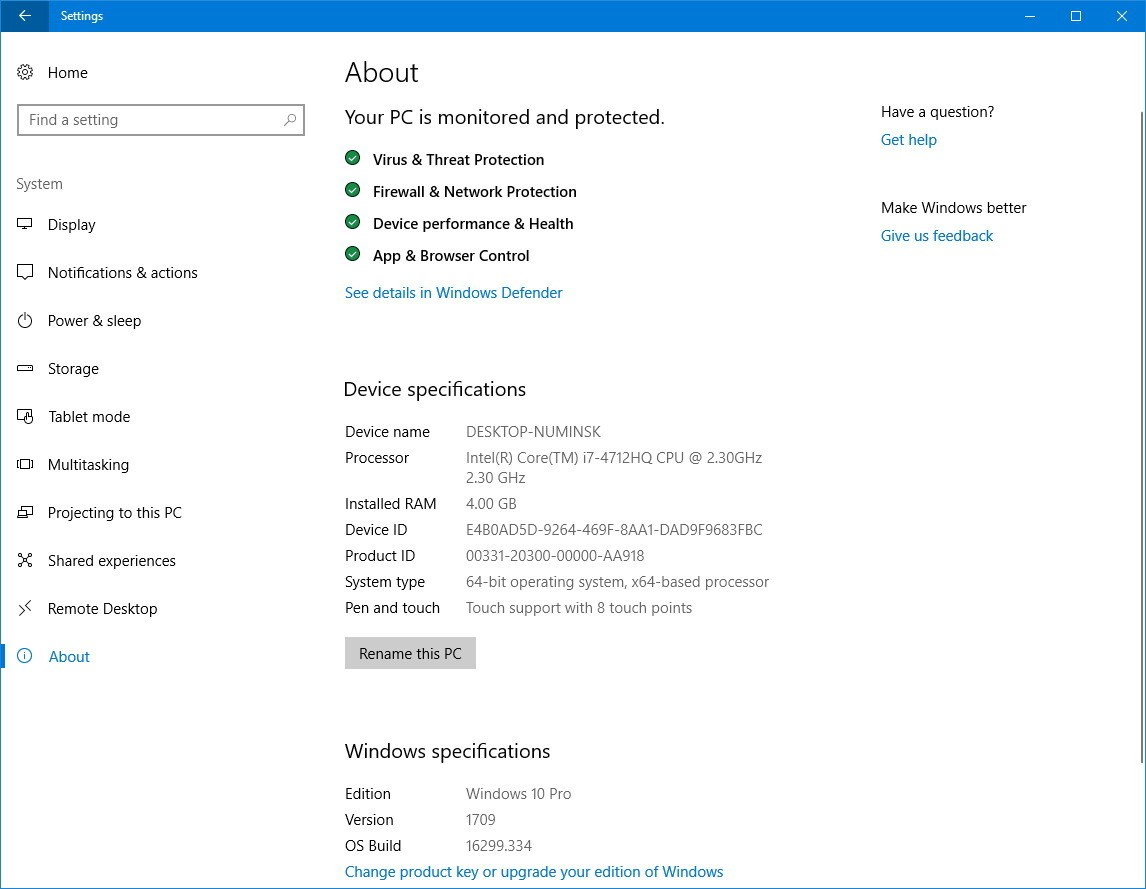Viewport: 1146px width, 889px height.
Task: Click system type 64-bit operating system text
Action: pos(617,582)
